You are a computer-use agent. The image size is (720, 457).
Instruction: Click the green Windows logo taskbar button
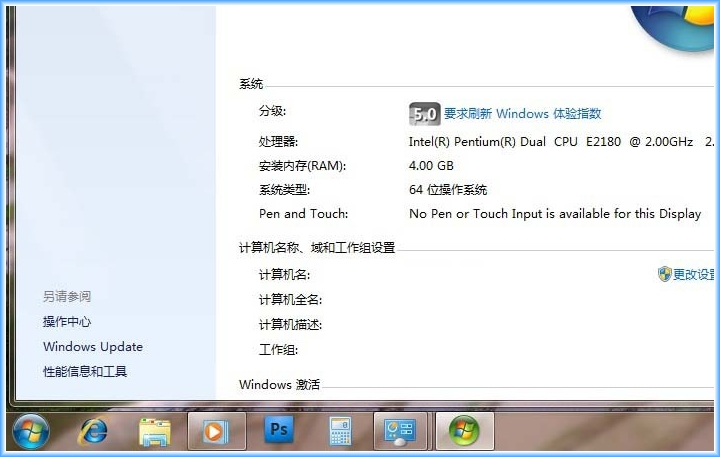tap(464, 431)
